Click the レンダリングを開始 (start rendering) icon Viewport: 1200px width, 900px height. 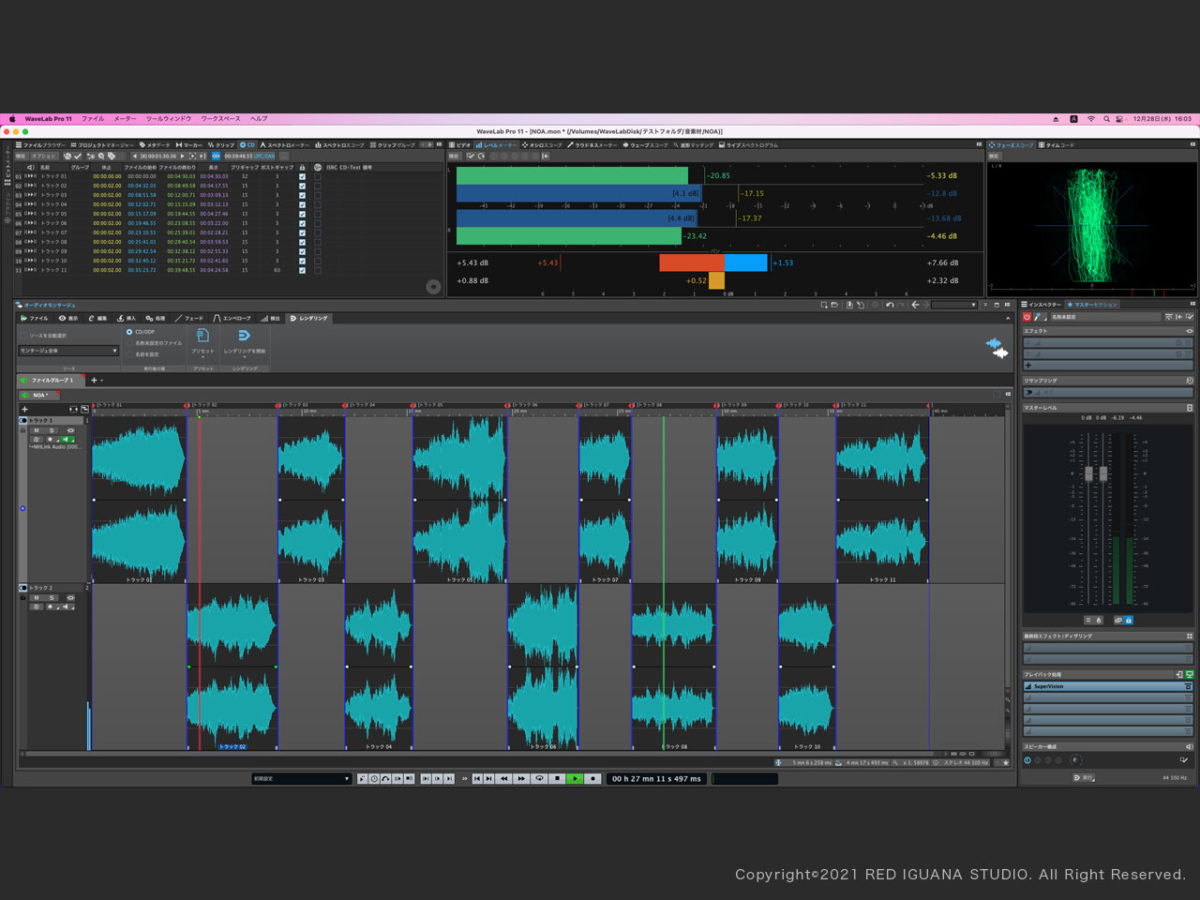click(244, 336)
